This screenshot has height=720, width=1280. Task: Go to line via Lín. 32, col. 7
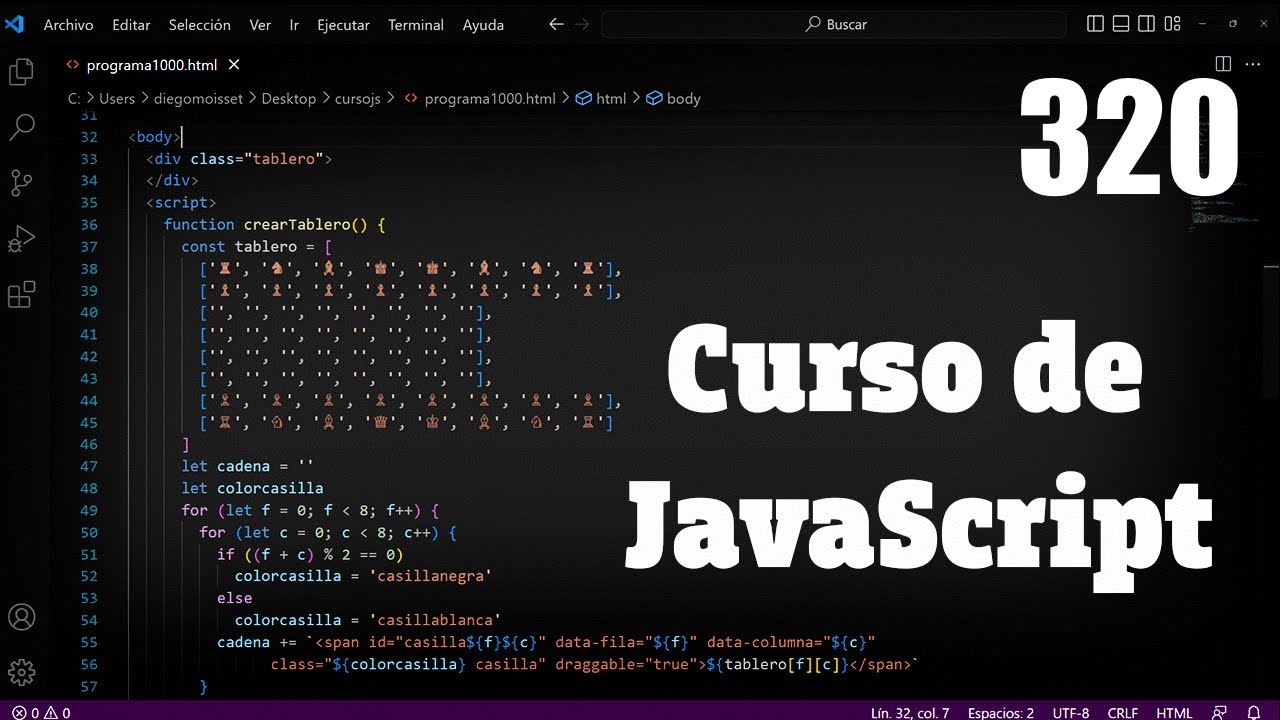[910, 713]
